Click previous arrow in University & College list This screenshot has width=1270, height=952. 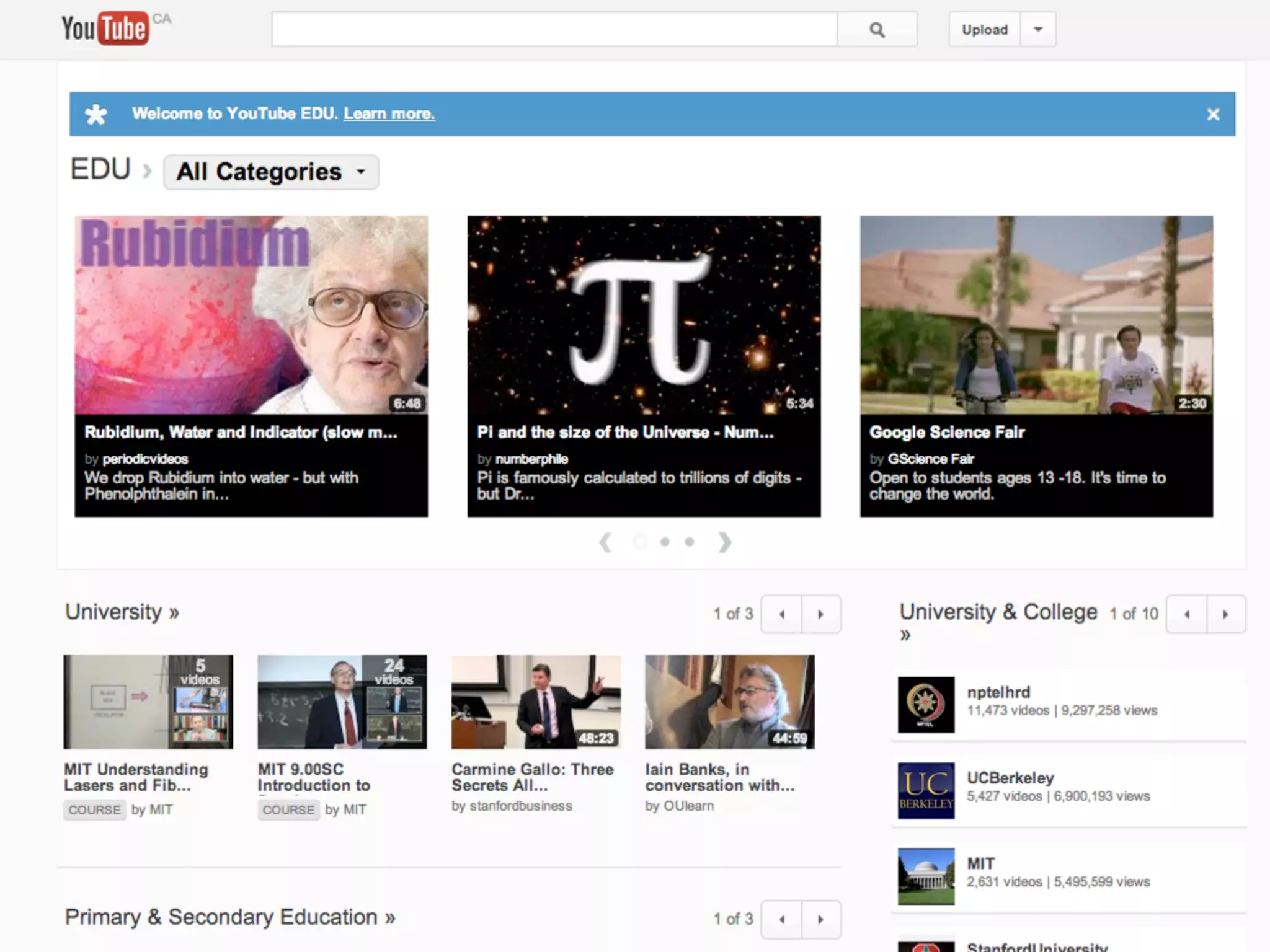(1186, 614)
